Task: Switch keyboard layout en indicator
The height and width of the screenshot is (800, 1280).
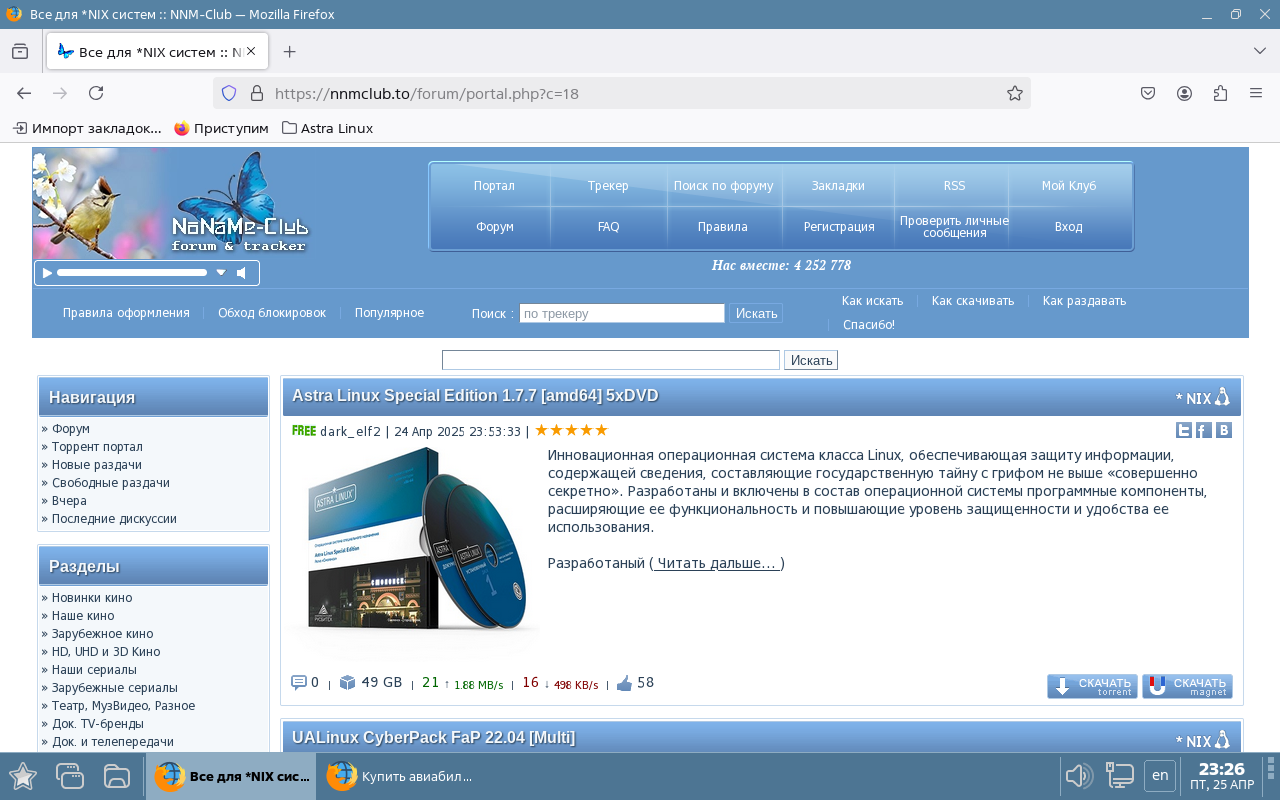Action: pos(1160,775)
